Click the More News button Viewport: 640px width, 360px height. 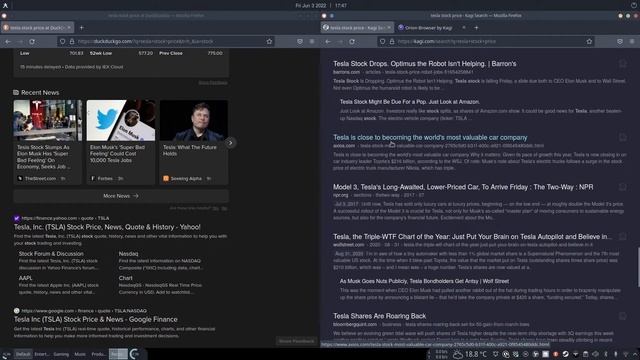[121, 196]
